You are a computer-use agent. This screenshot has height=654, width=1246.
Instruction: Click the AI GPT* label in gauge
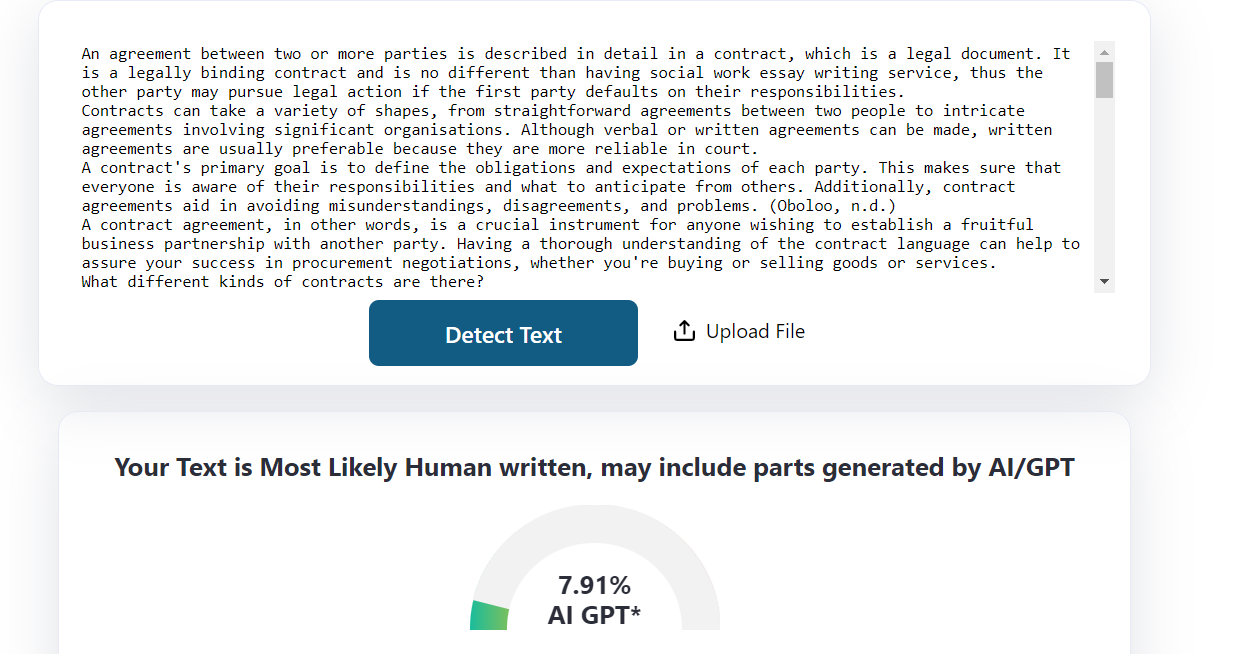[x=594, y=615]
